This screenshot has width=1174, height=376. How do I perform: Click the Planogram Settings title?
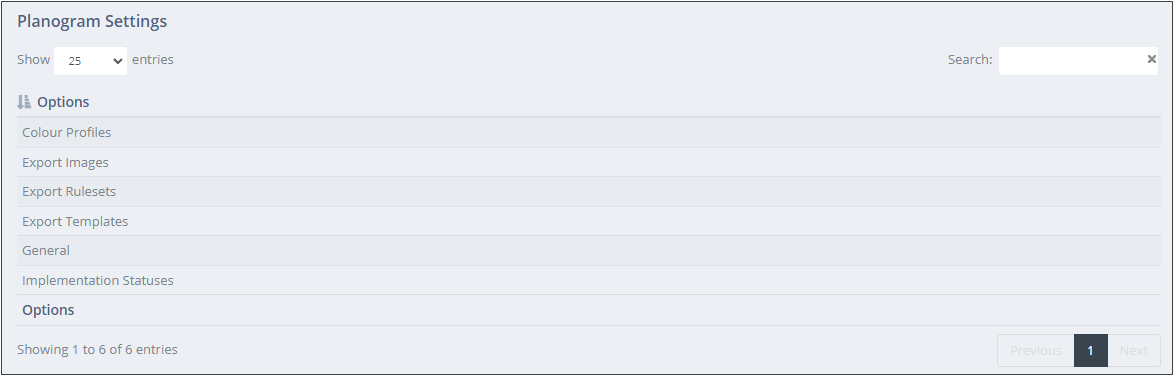92,22
